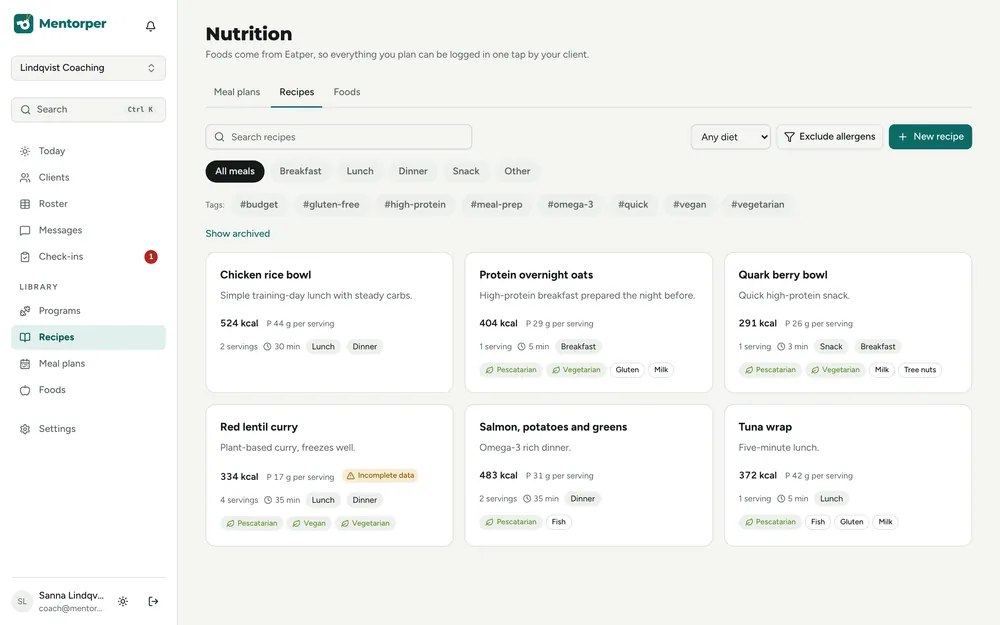The image size is (1000, 625).
Task: Click the Fish badge on Salmon card
Action: click(x=559, y=522)
